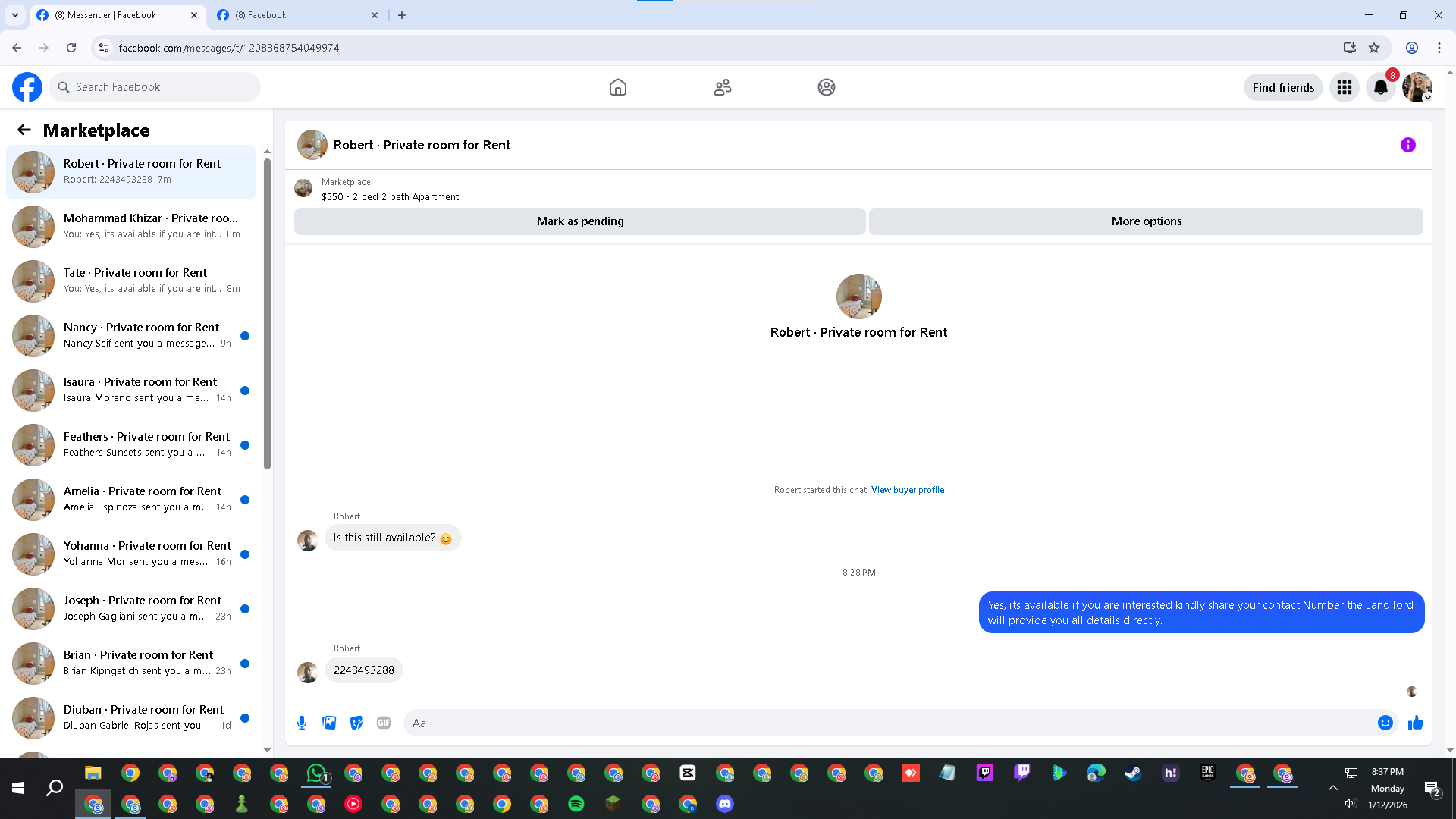Screen dimensions: 1456x819
Task: Go to Facebook Home tab
Action: click(617, 87)
